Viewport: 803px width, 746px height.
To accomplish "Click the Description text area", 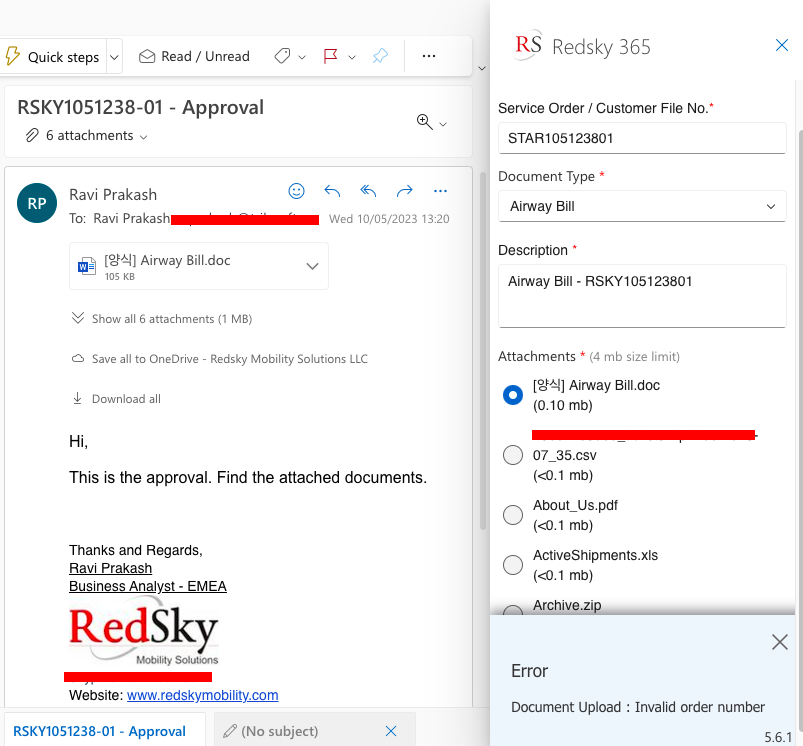I will pos(642,296).
